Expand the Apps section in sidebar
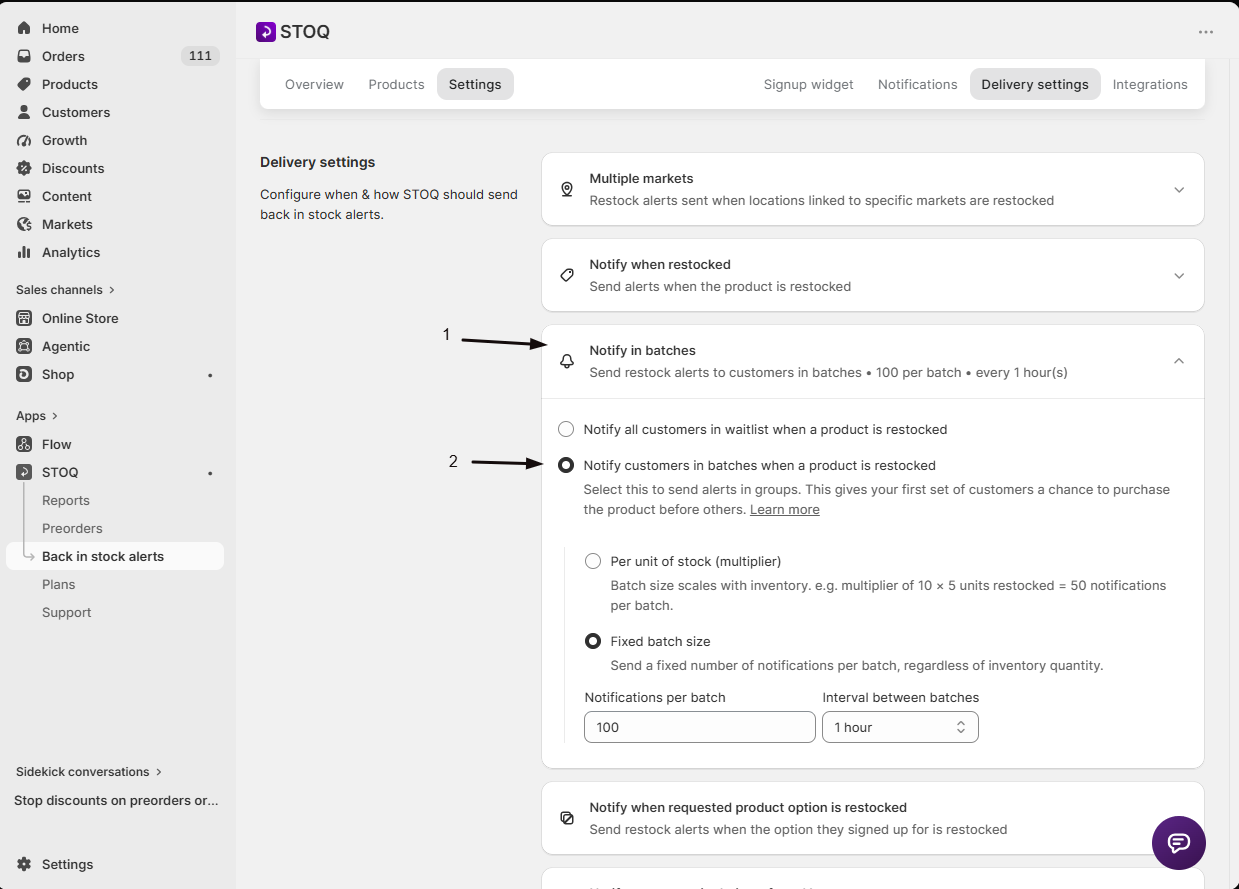Viewport: 1239px width, 889px height. coord(37,416)
